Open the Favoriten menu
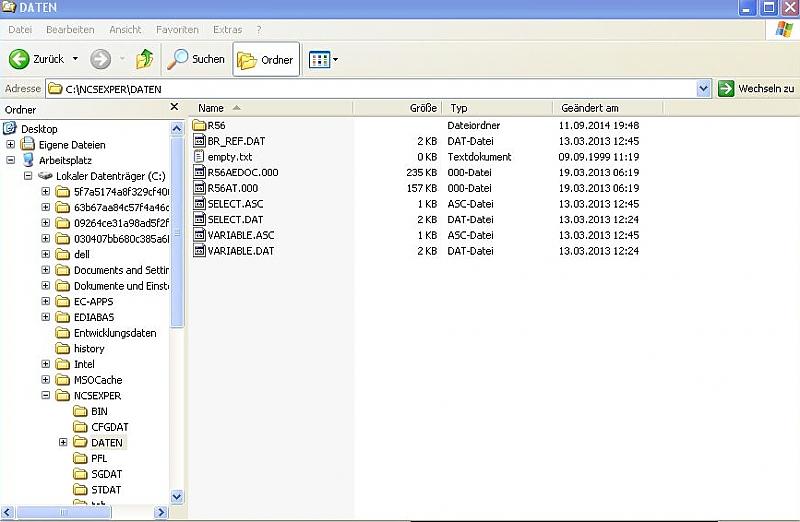Image resolution: width=800 pixels, height=522 pixels. 177,30
